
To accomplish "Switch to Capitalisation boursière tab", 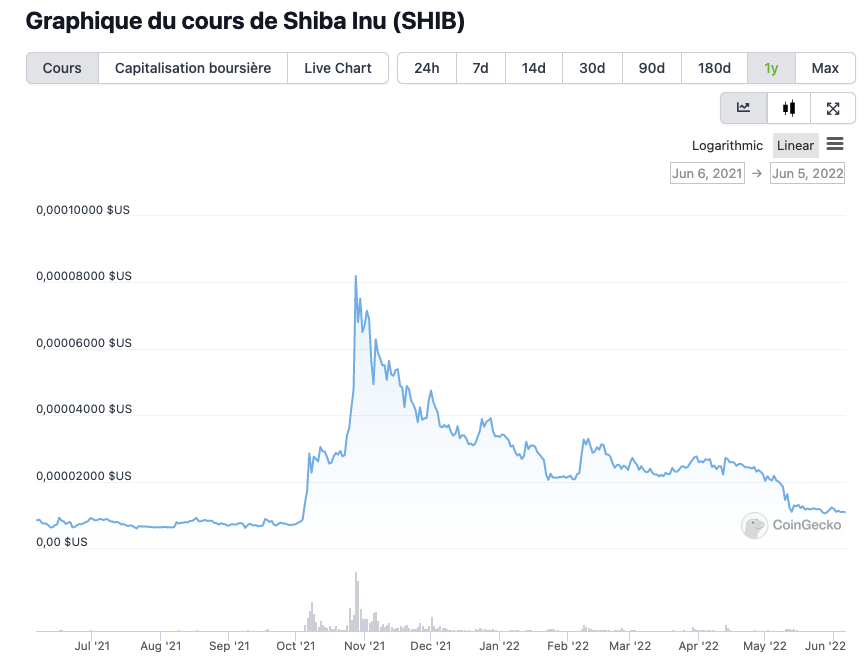I will [193, 68].
